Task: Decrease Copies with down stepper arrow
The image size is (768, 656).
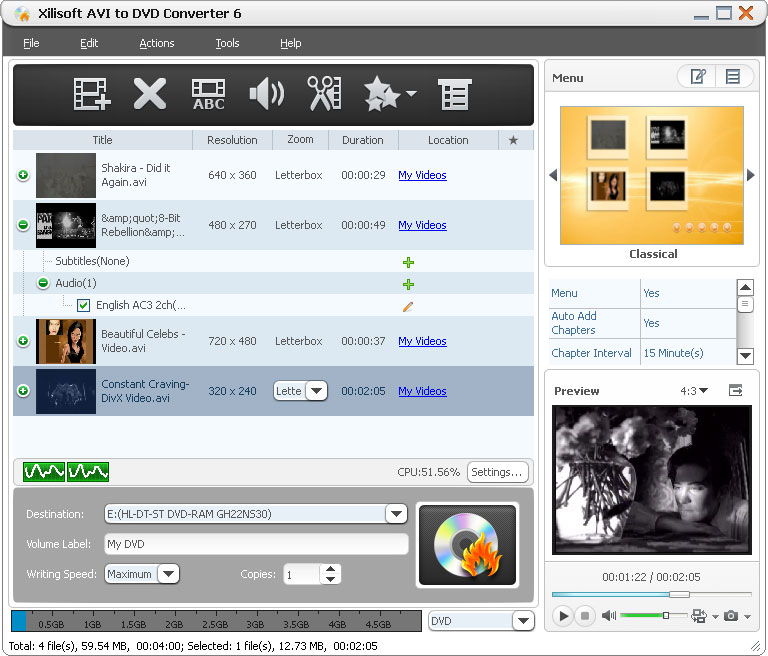Action: pyautogui.click(x=331, y=579)
